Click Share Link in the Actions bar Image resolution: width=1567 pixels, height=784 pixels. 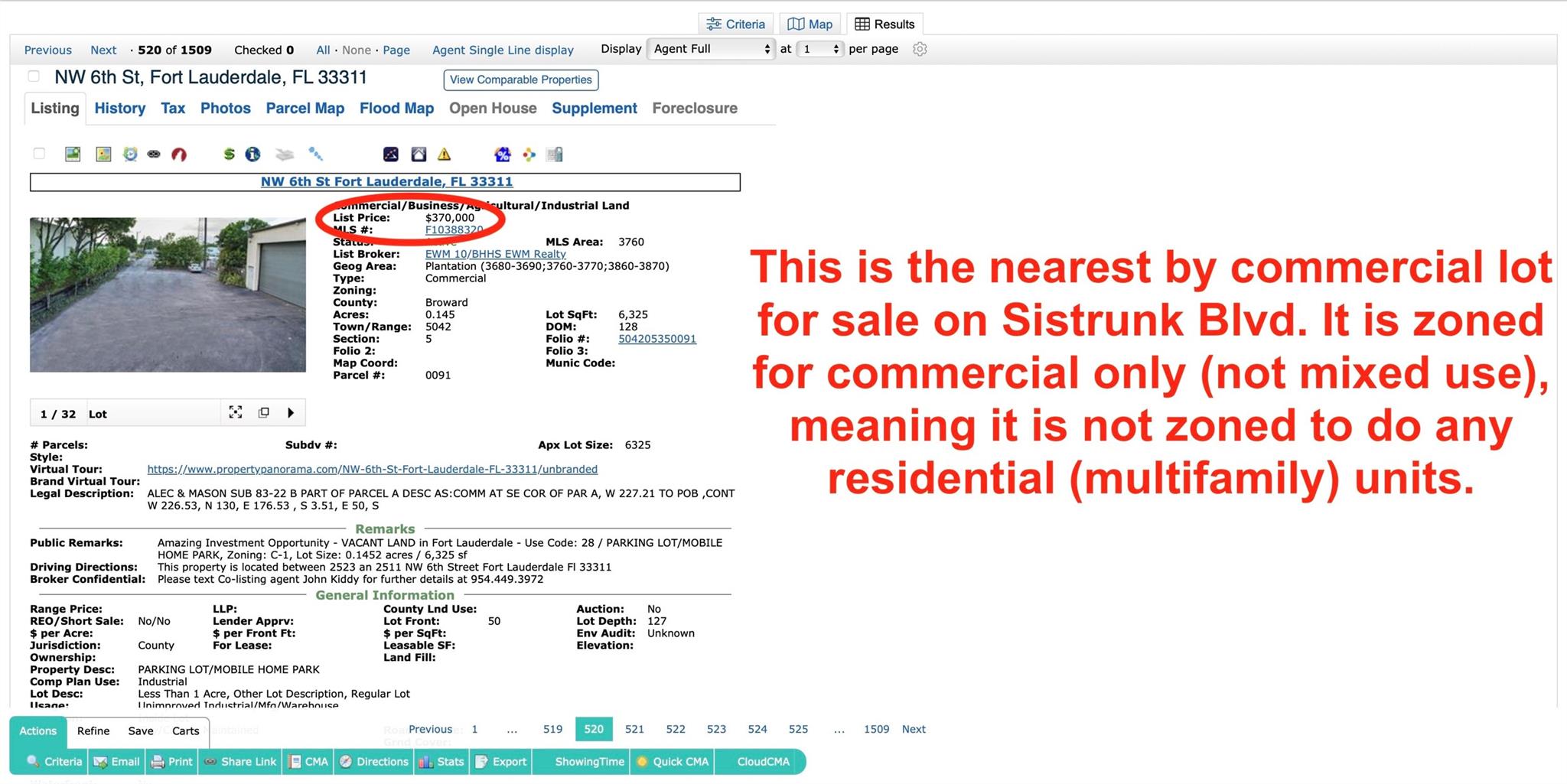(x=240, y=762)
